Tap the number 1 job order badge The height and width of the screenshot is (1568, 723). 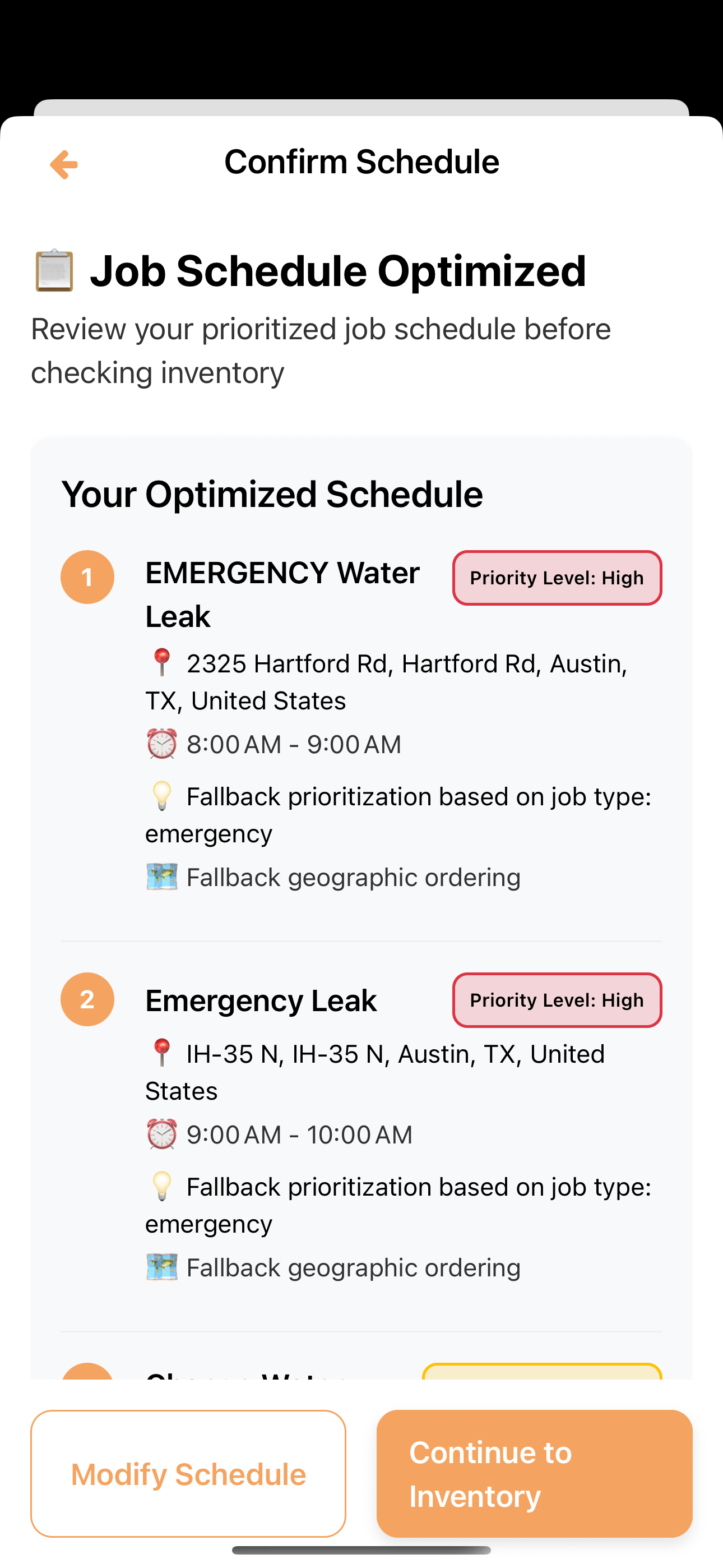pyautogui.click(x=87, y=577)
